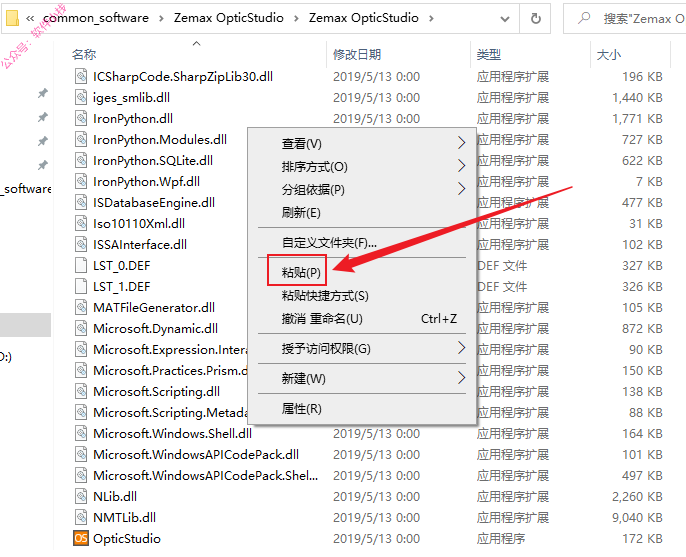Click the 1,771 KB size cell
The height and width of the screenshot is (557, 686).
pos(637,119)
